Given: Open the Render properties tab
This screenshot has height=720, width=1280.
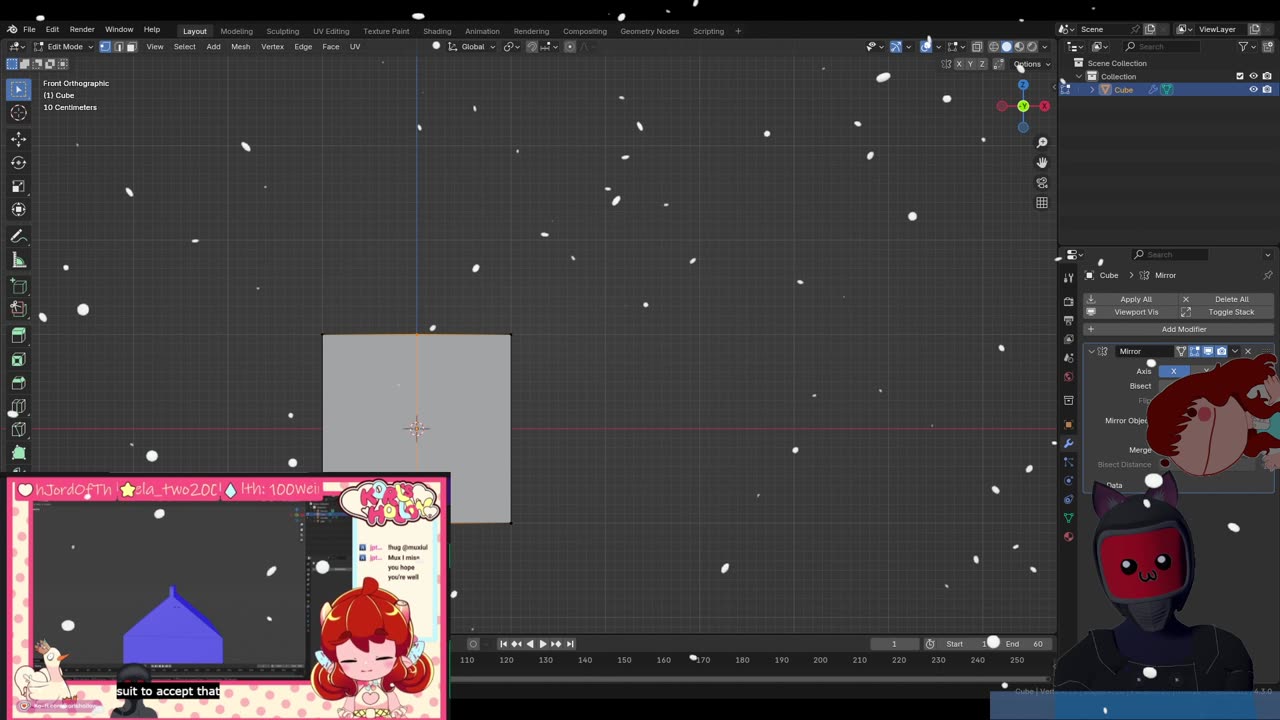Looking at the screenshot, I should pyautogui.click(x=1068, y=301).
